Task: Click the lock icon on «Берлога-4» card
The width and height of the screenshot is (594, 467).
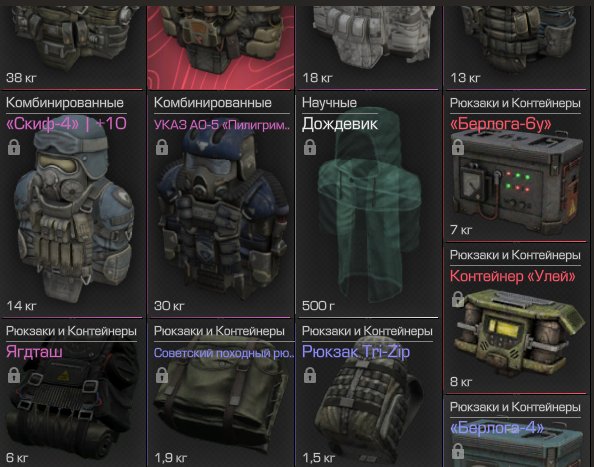Action: click(458, 451)
